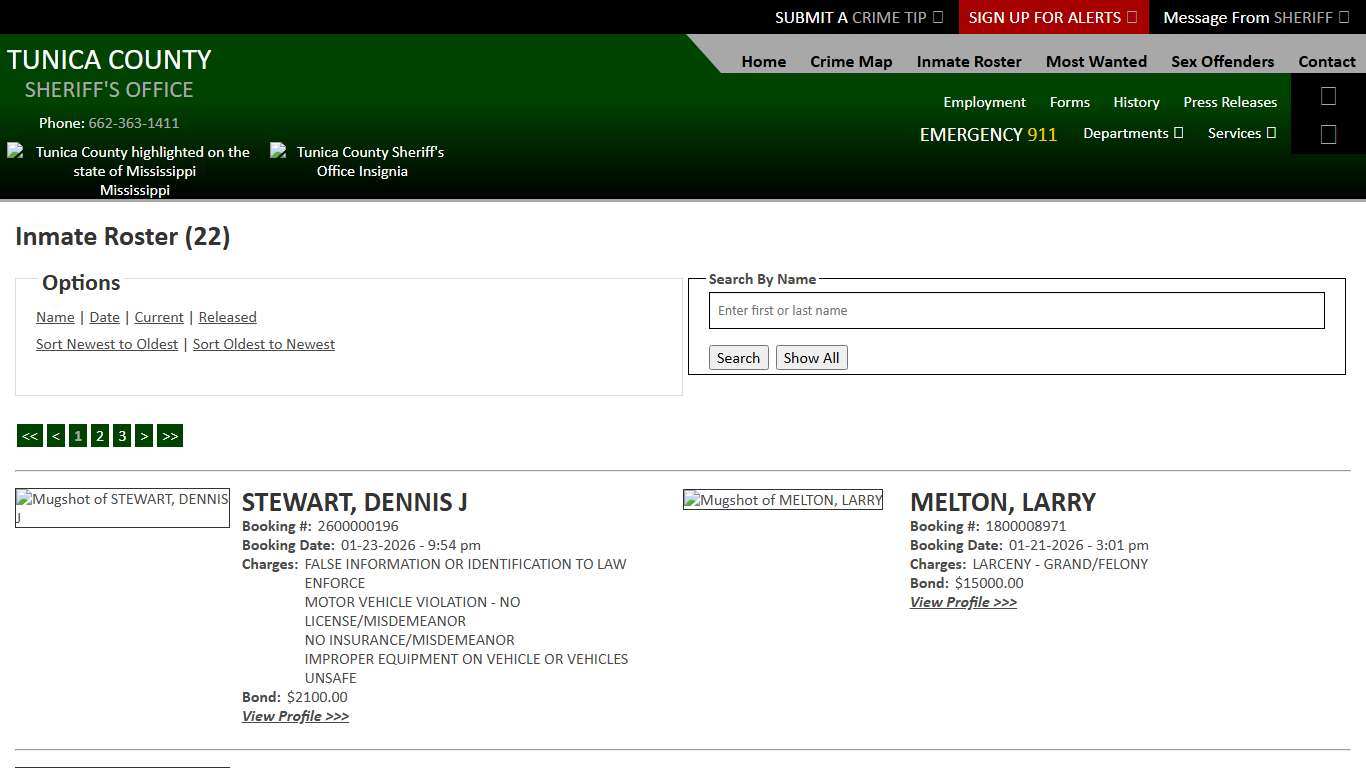Jump to page 3 of roster
The image size is (1366, 768).
[122, 436]
